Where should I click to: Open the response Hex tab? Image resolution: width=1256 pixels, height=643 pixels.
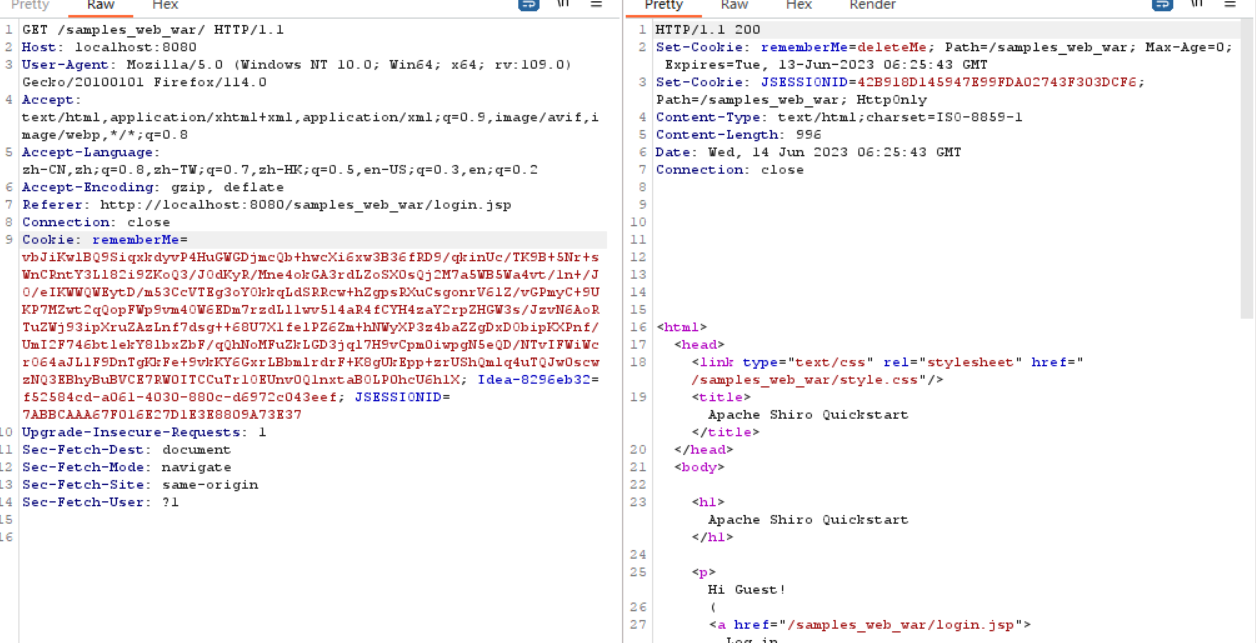tap(799, 6)
